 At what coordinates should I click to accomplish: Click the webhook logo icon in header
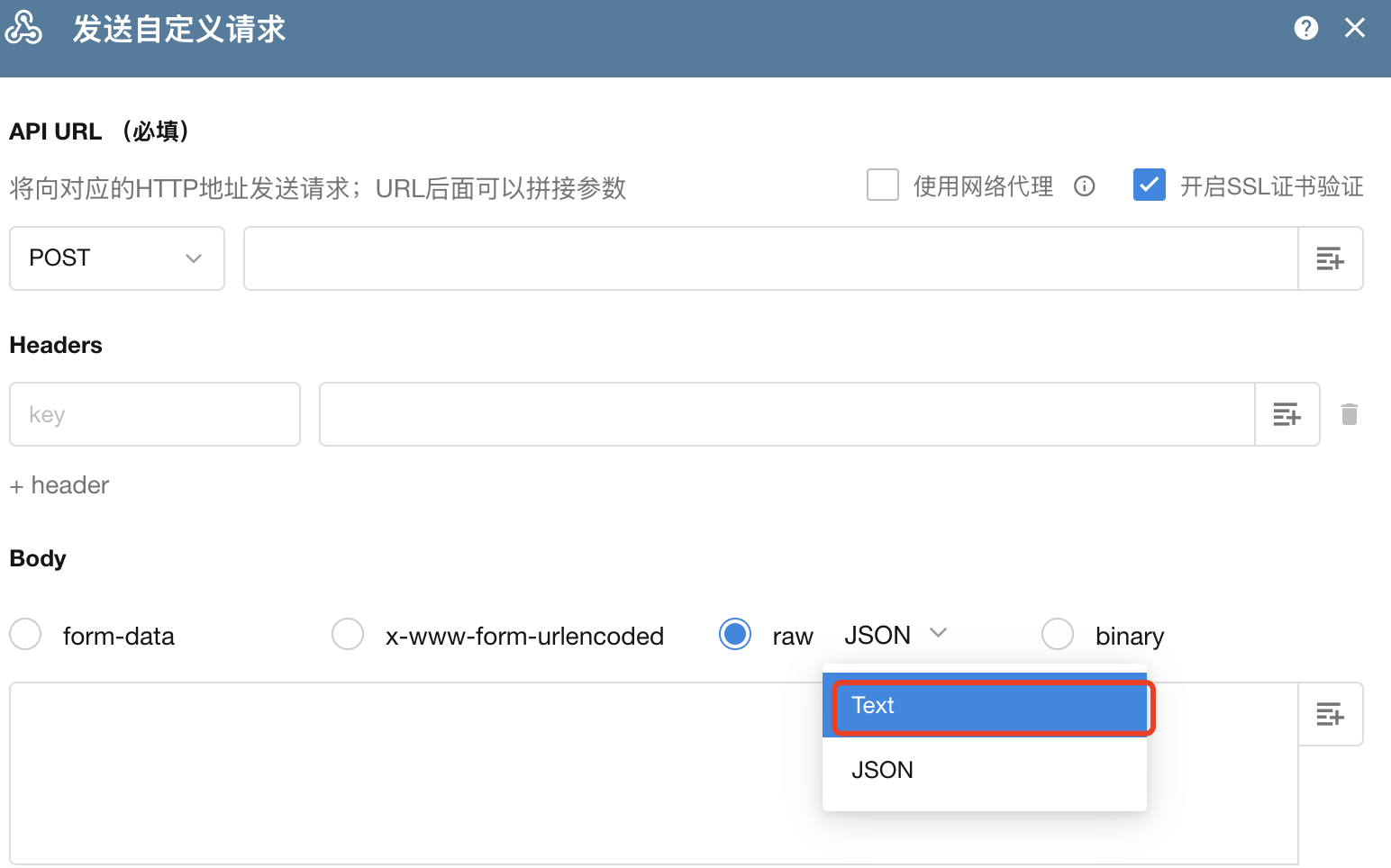[x=23, y=28]
